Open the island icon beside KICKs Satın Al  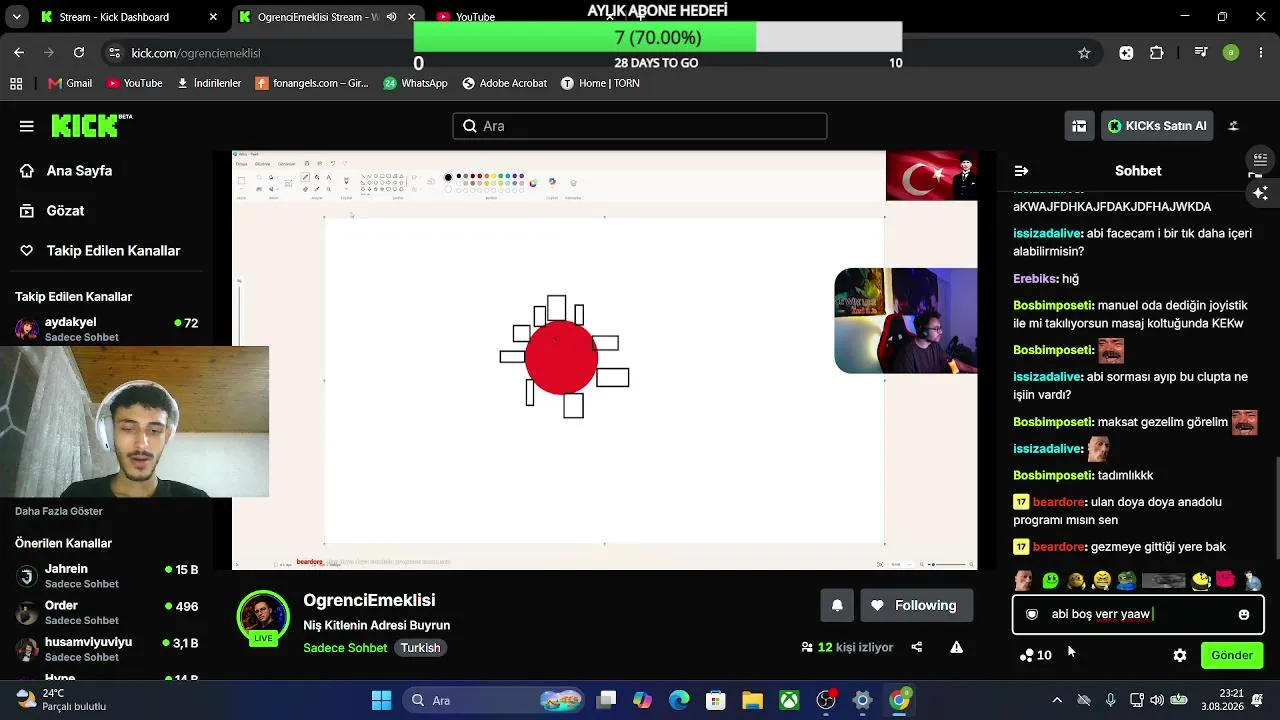pos(1233,126)
